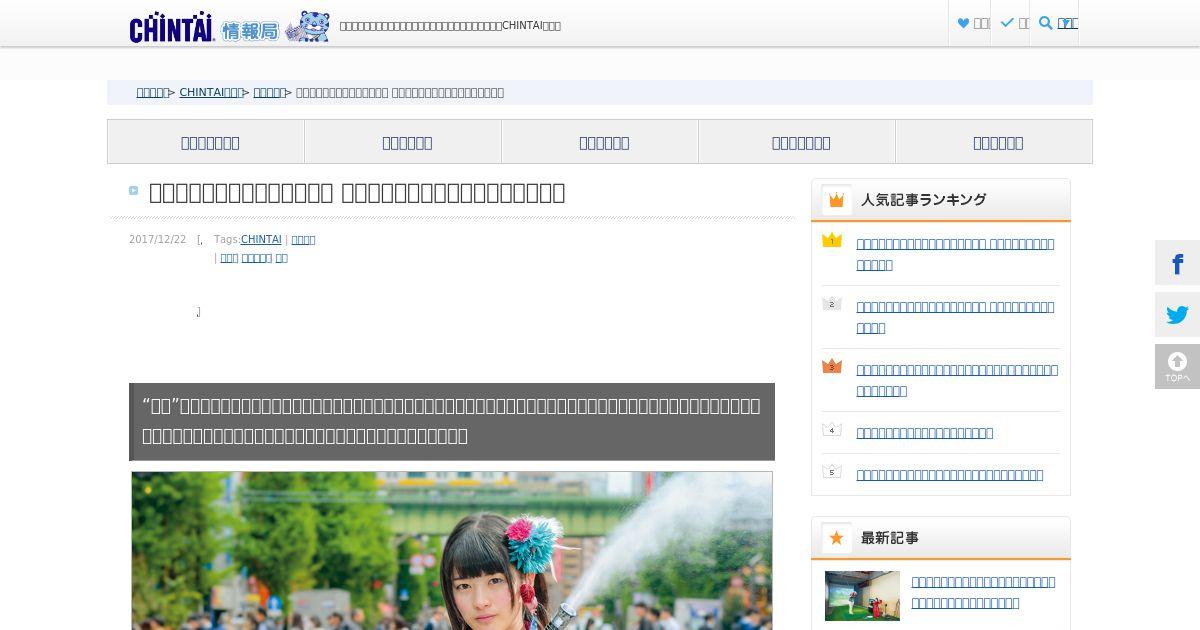Click the gray lead paragraph box

tap(452, 422)
